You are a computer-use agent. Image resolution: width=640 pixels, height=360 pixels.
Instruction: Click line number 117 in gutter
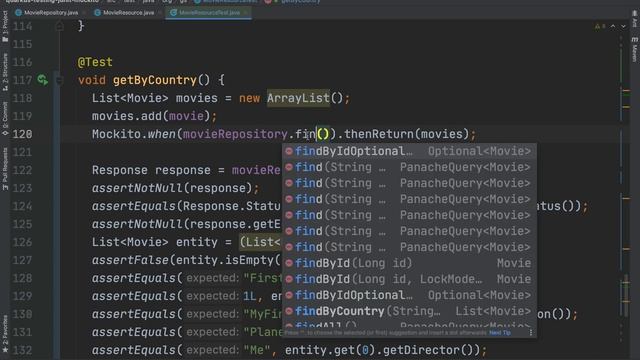tap(22, 80)
